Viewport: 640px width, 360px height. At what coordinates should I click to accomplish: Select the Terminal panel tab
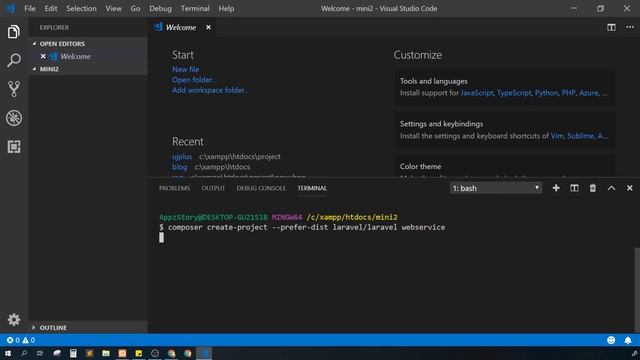312,188
